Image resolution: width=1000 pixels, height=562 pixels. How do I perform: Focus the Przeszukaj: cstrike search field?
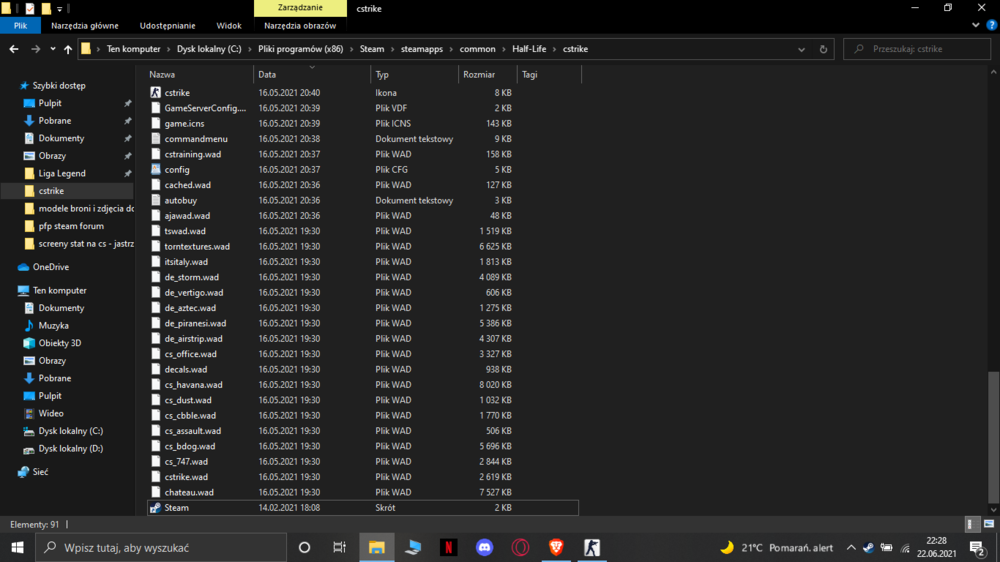917,49
